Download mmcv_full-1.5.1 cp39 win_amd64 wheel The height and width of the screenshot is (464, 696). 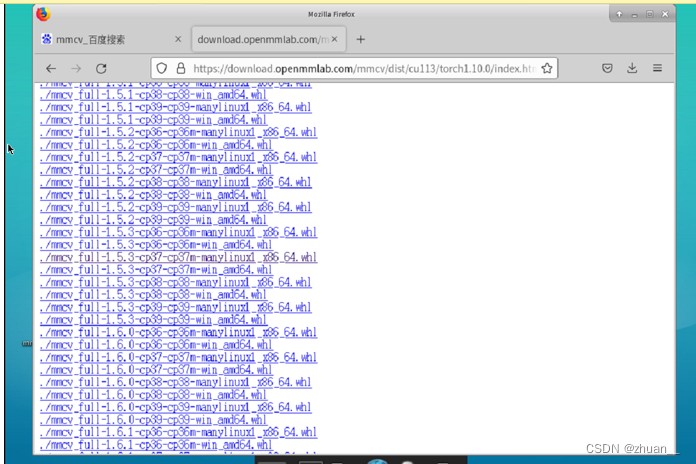[153, 119]
